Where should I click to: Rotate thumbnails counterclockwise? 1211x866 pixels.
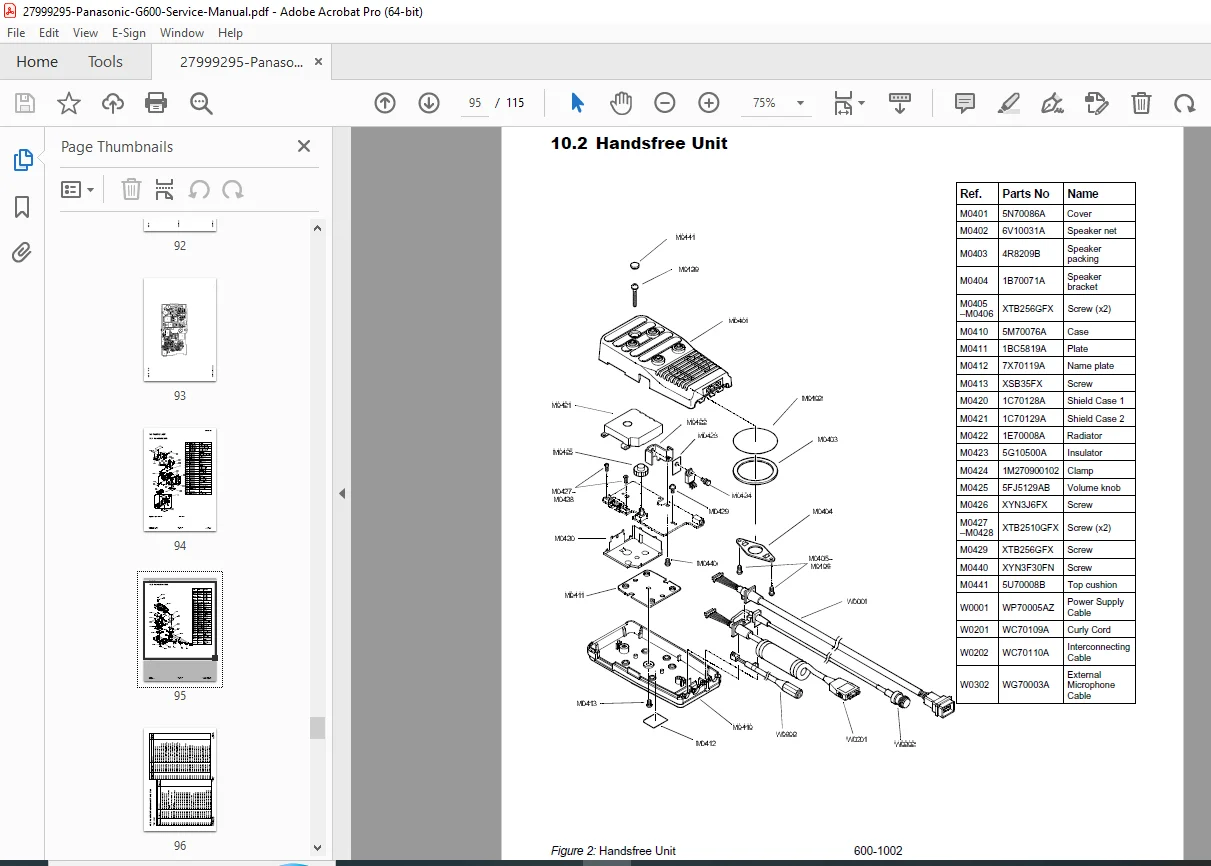(199, 190)
